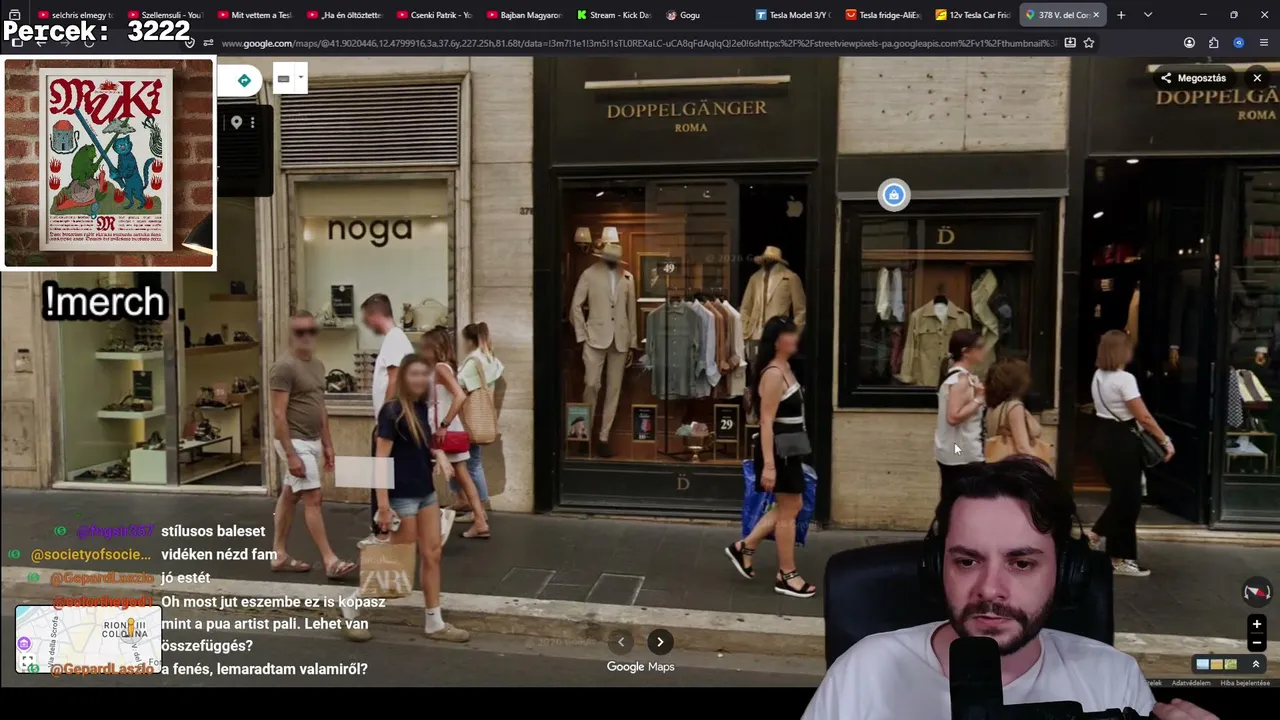The width and height of the screenshot is (1280, 720).
Task: Click the Hiba bejelentése link
Action: [1244, 683]
